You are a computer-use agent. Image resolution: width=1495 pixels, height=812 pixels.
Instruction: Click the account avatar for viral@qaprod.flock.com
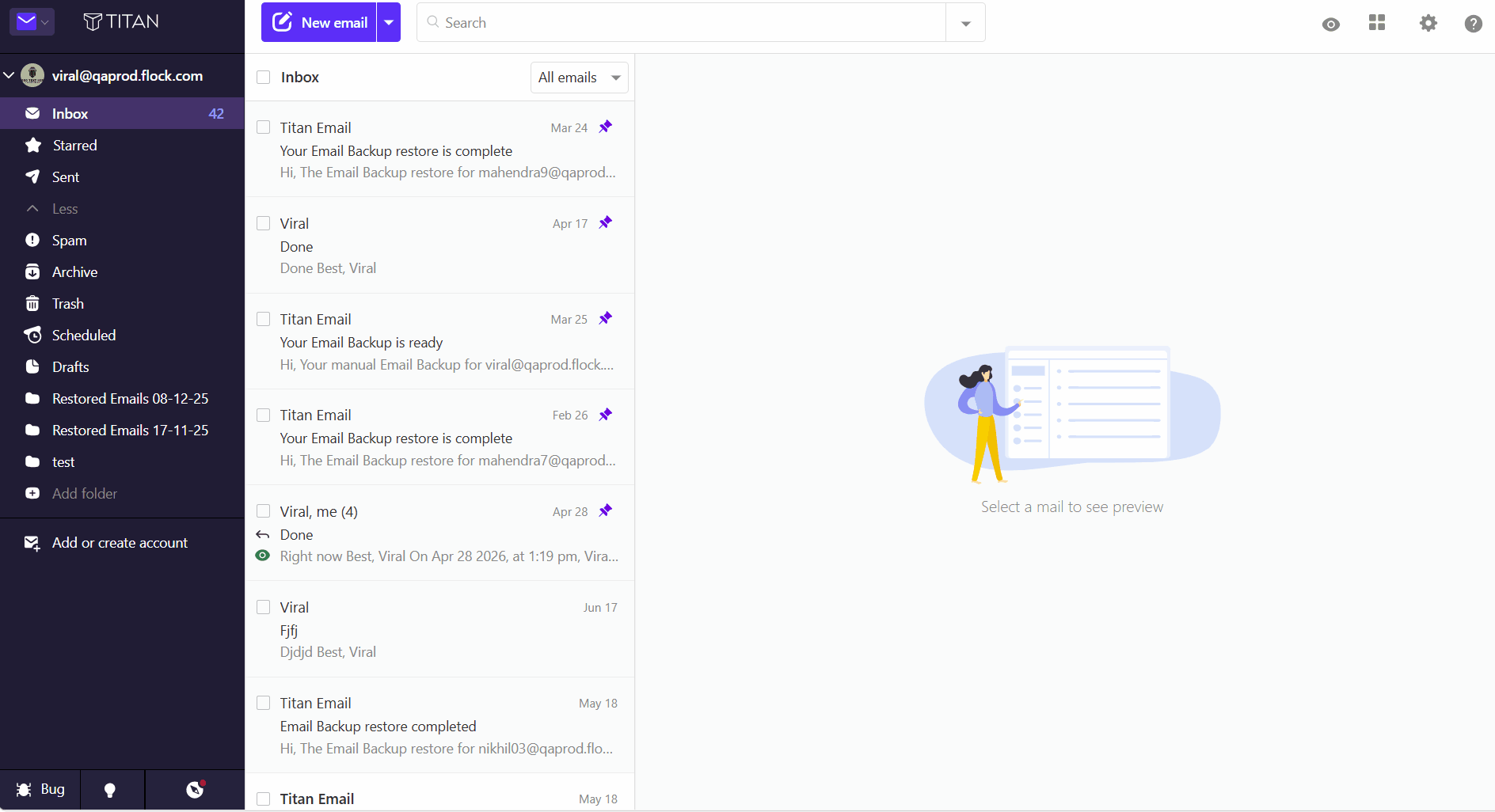[32, 75]
